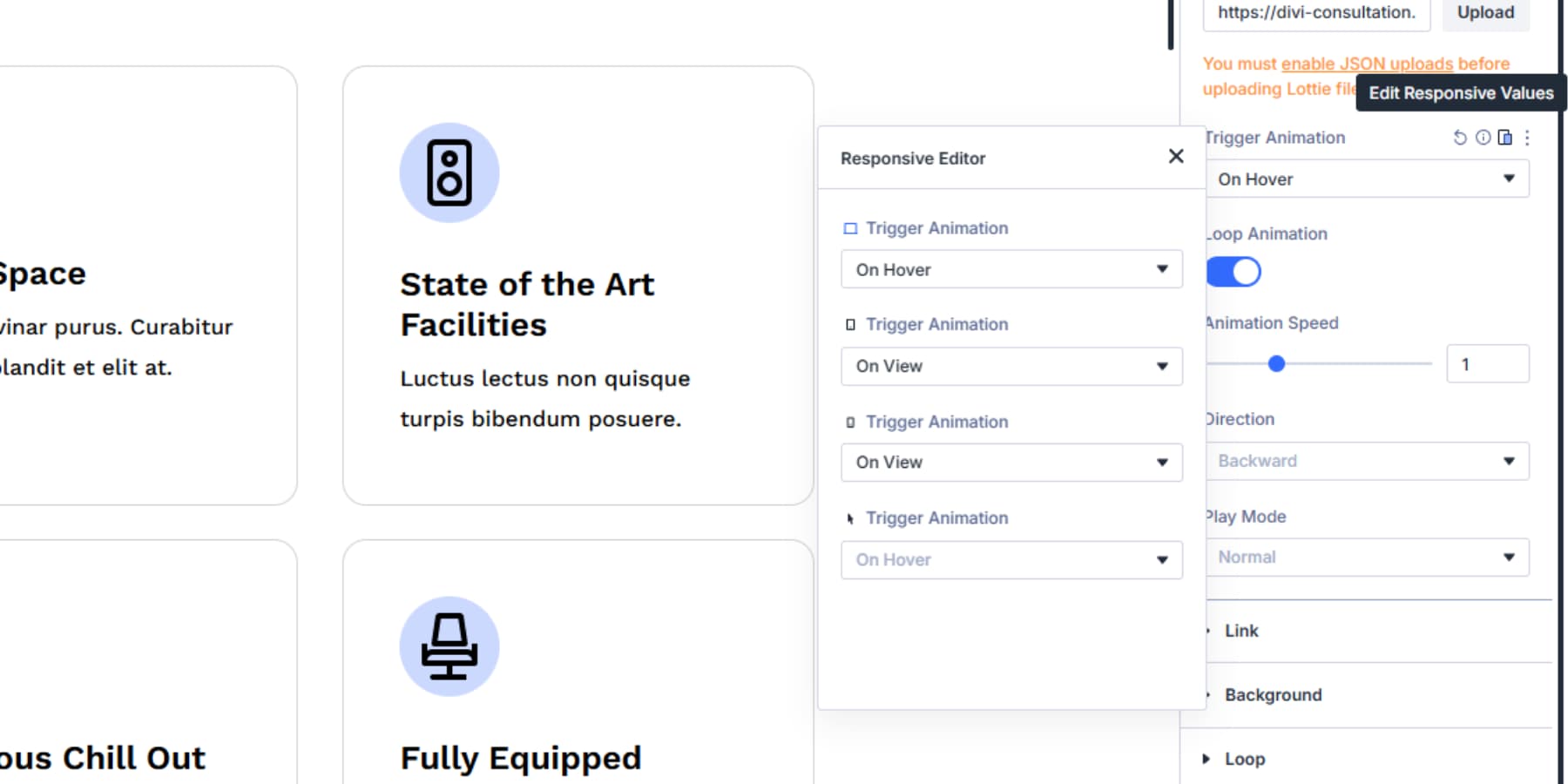This screenshot has height=784, width=1568.
Task: Open the Direction dropdown showing Backward
Action: click(1367, 461)
